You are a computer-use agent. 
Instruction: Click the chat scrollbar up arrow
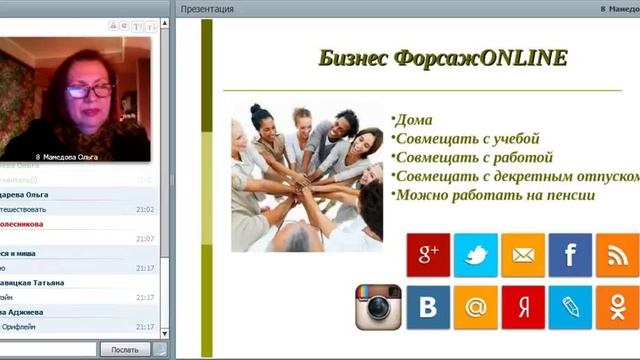[x=164, y=23]
